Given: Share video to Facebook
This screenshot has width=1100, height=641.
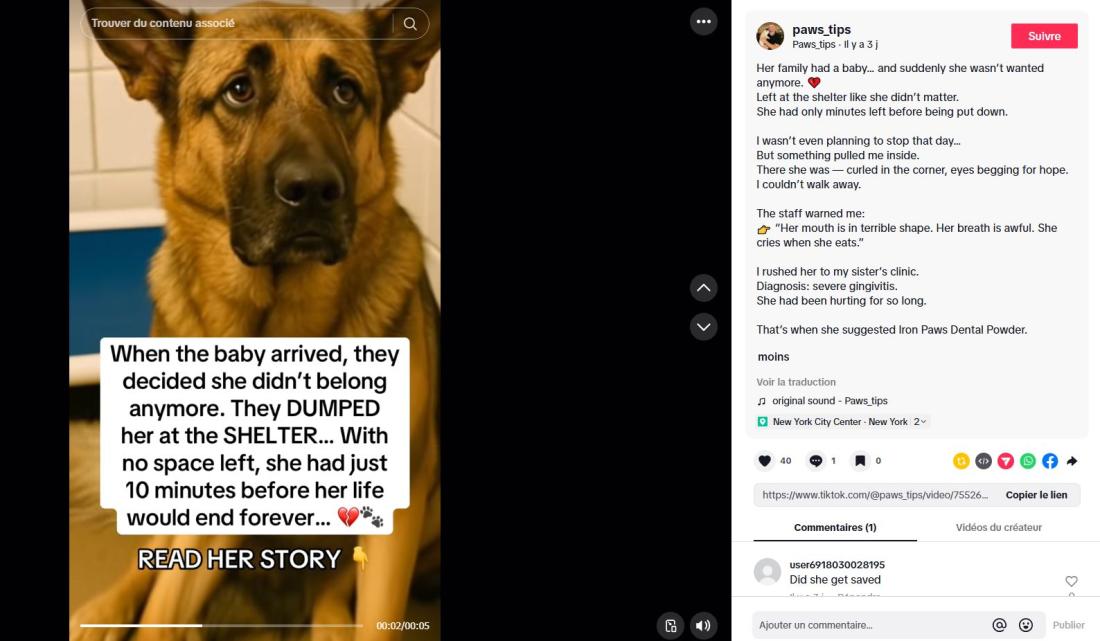Looking at the screenshot, I should 1050,461.
